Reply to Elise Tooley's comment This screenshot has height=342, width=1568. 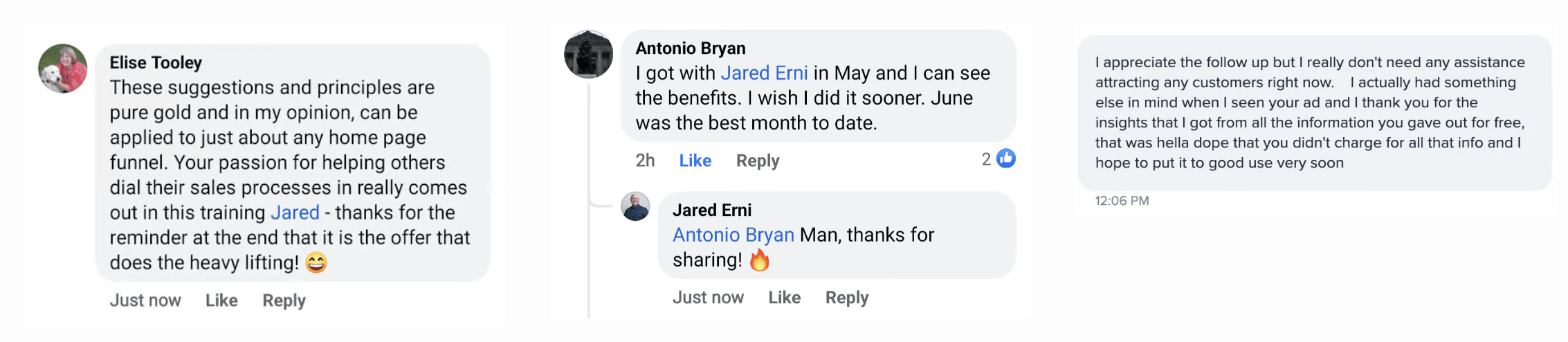[x=284, y=300]
